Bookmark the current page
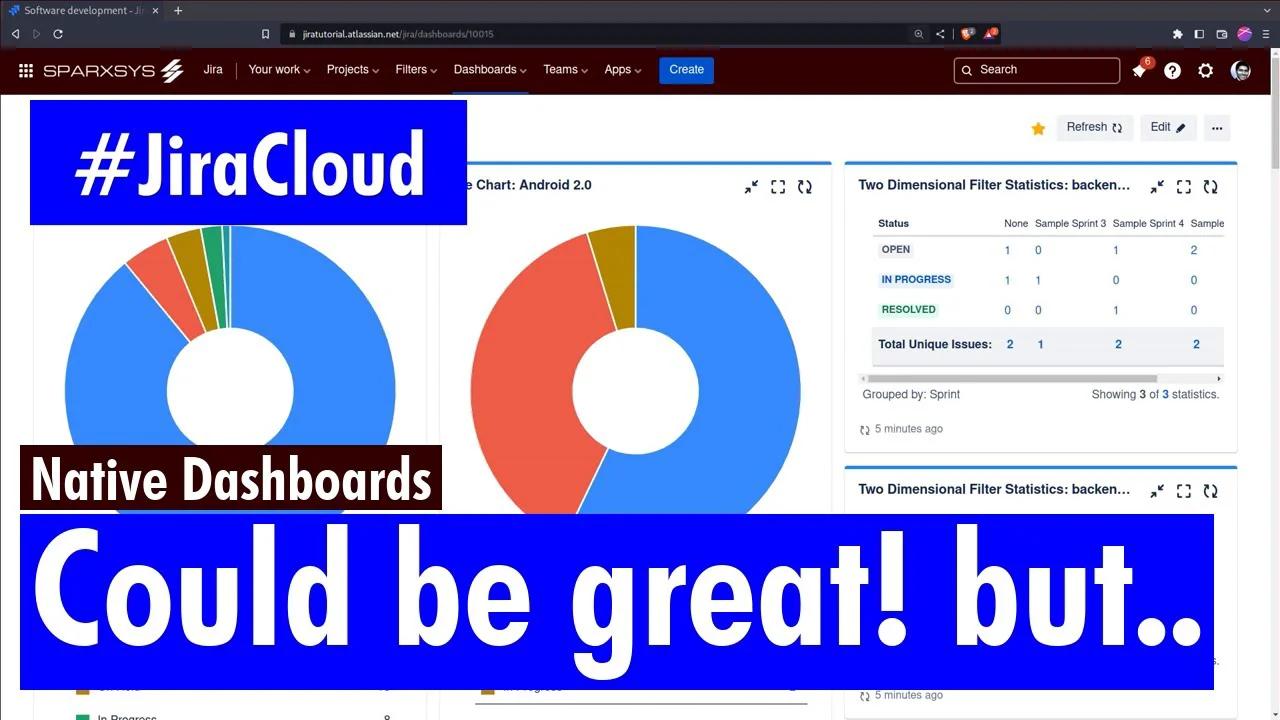Viewport: 1280px width, 720px height. (x=265, y=34)
